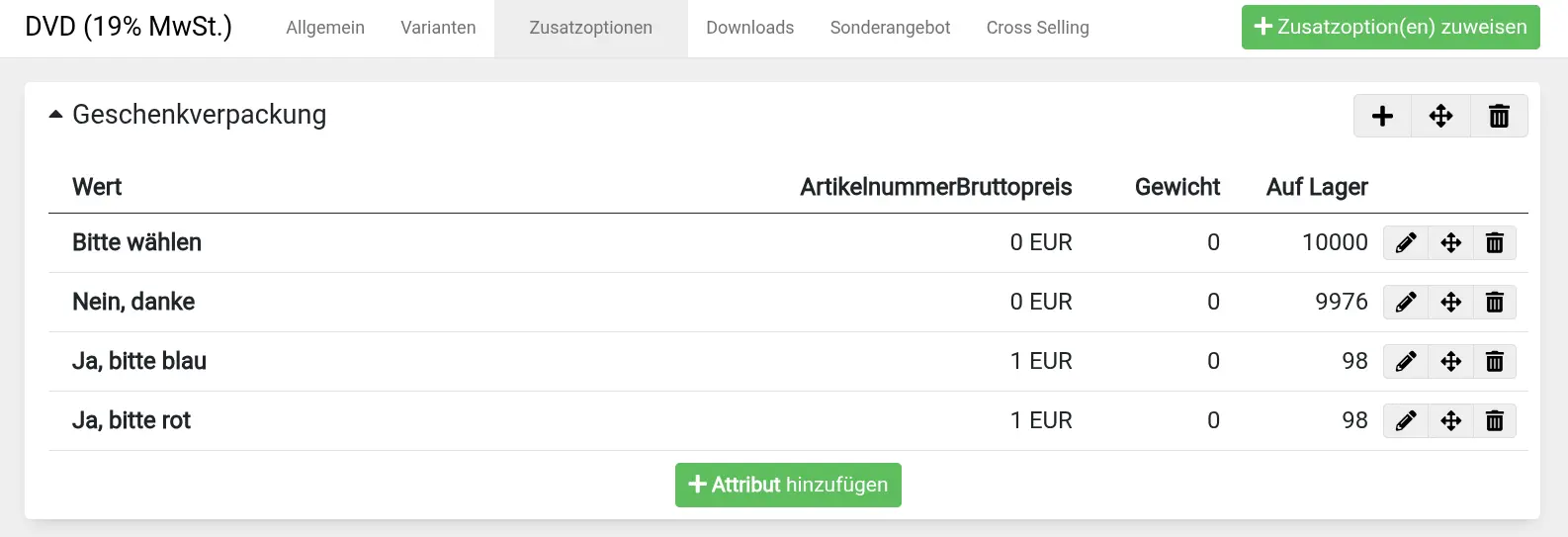The width and height of the screenshot is (1568, 537).
Task: Switch to the Varianten tab
Action: pyautogui.click(x=438, y=28)
